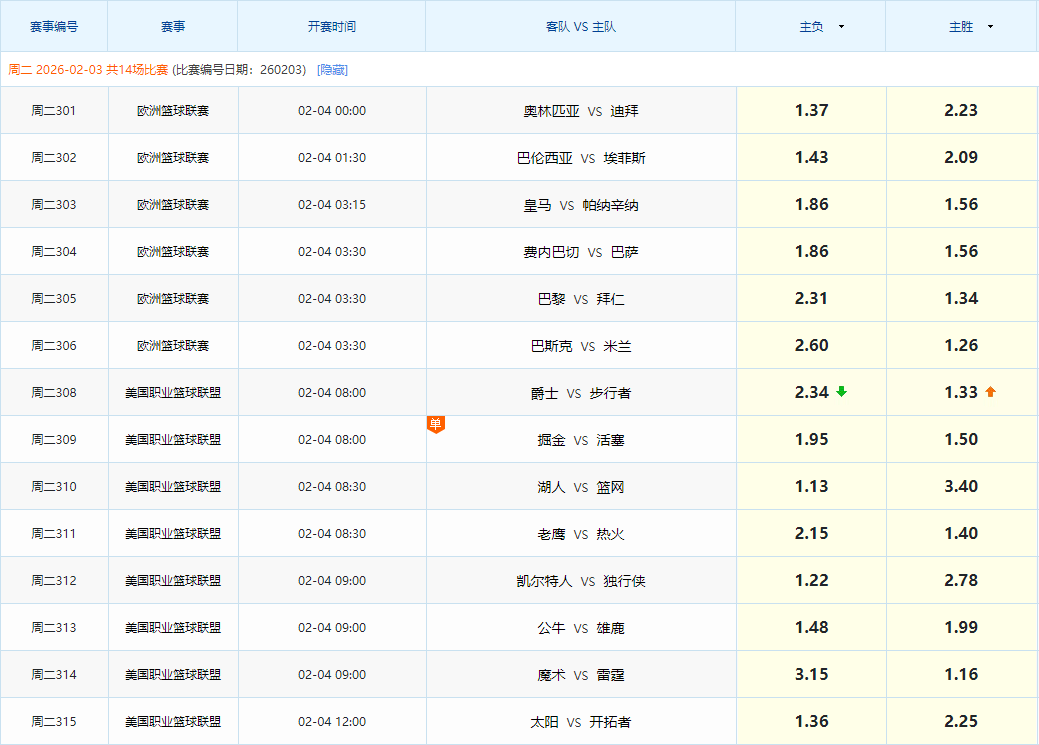This screenshot has height=745, width=1039.
Task: Select 主胜 odds 1.16 for 魔术 vs 雷霆
Action: (x=961, y=675)
